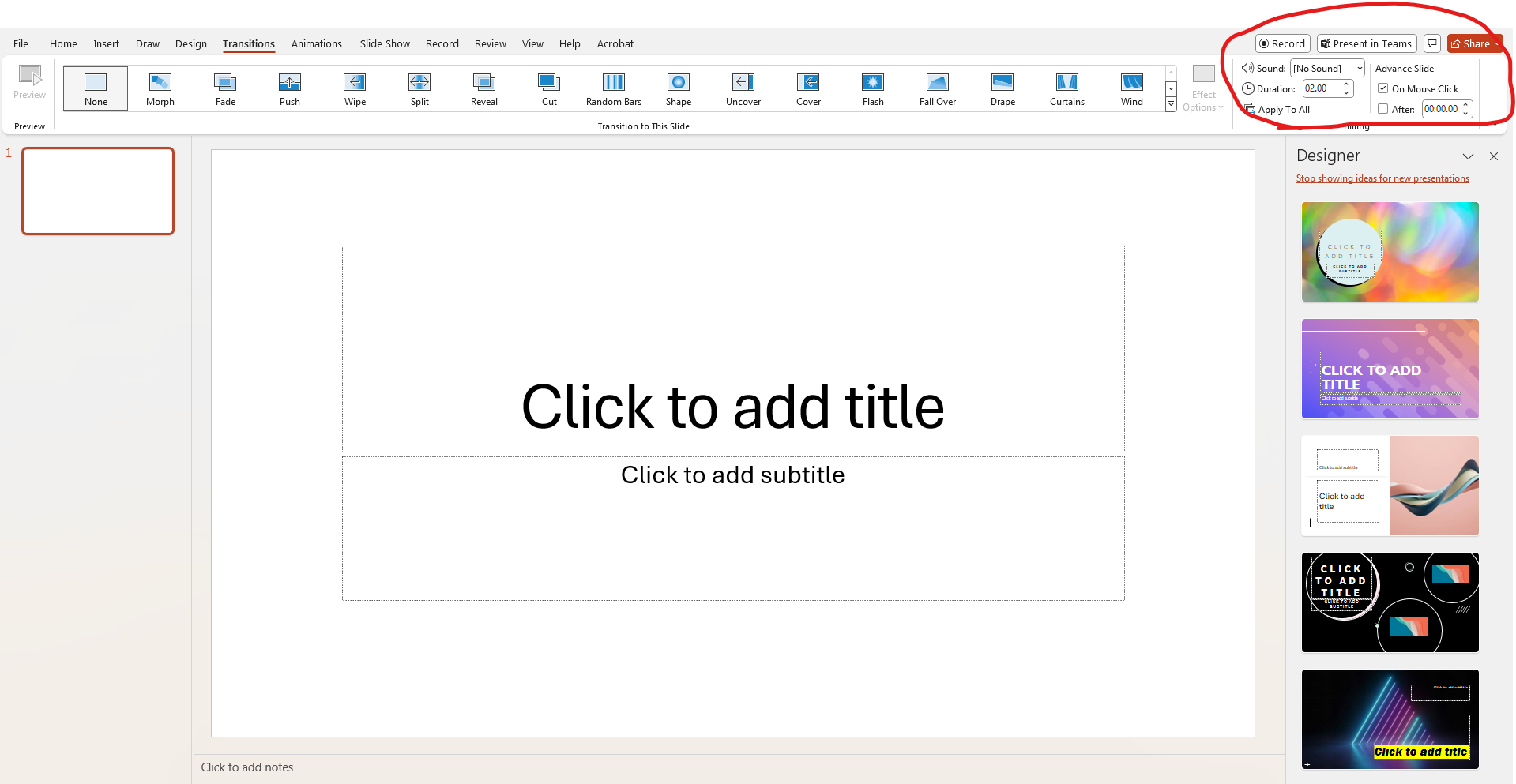Select the Curtains transition
This screenshot has height=784, width=1516.
(1066, 87)
